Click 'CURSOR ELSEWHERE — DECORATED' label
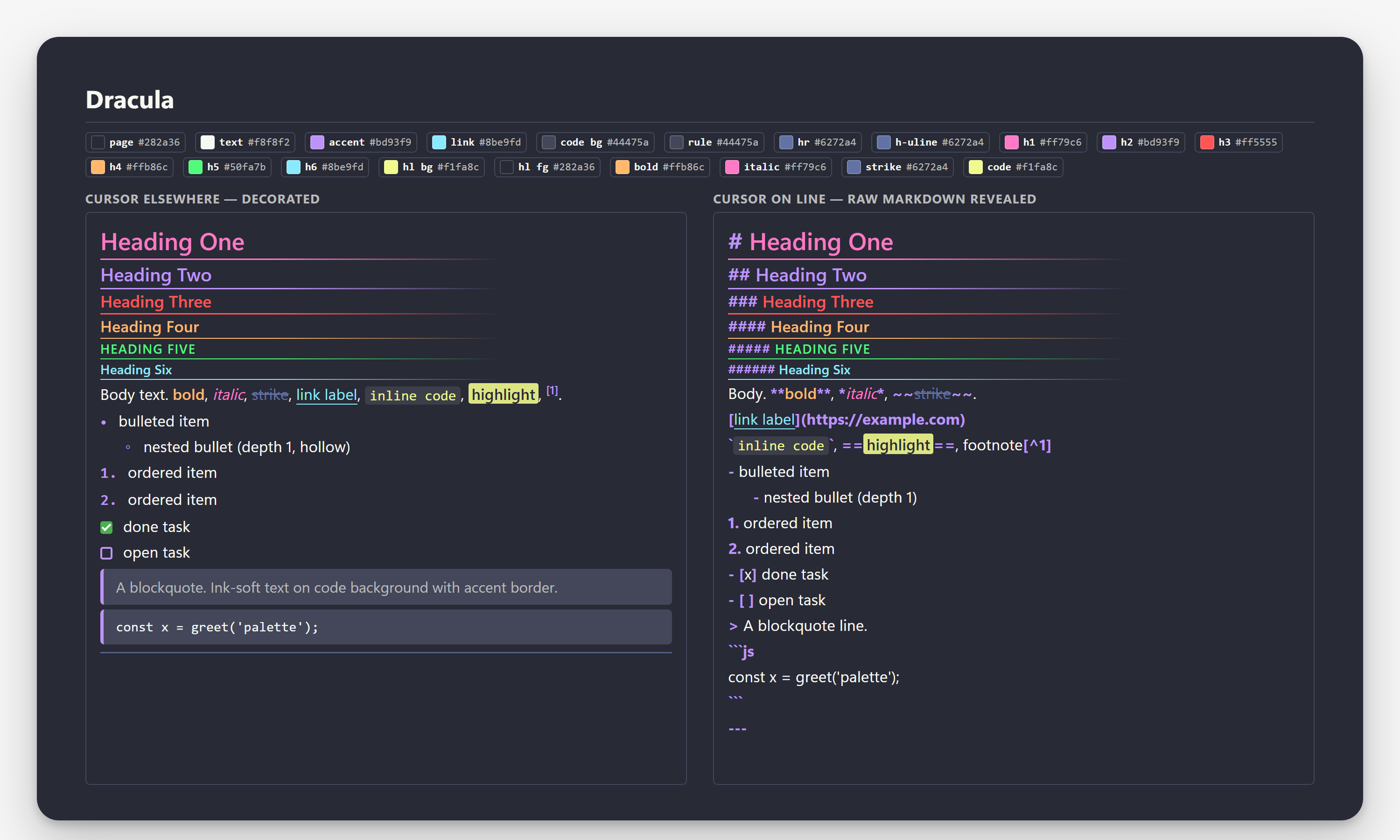This screenshot has height=840, width=1400. [203, 199]
